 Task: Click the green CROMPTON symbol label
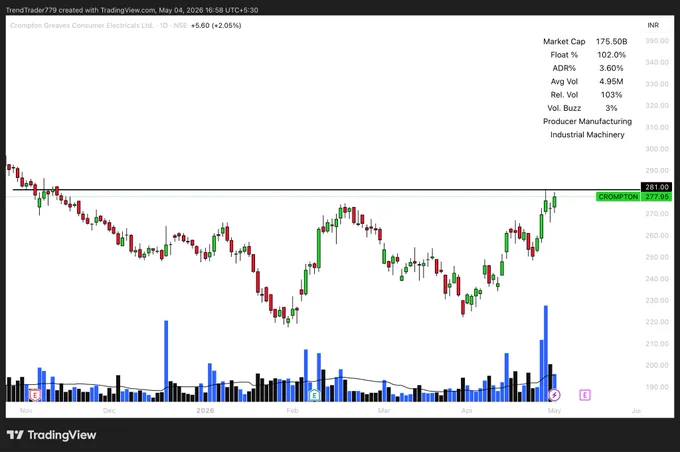pos(618,197)
